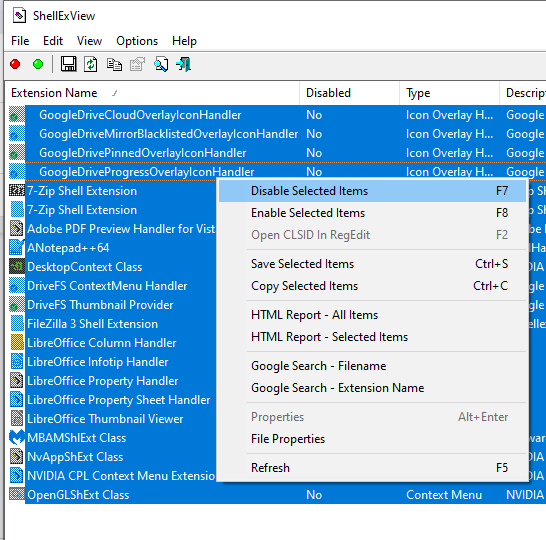
Task: Click the LibreOffice Infotip Handler row icon
Action: (x=17, y=362)
